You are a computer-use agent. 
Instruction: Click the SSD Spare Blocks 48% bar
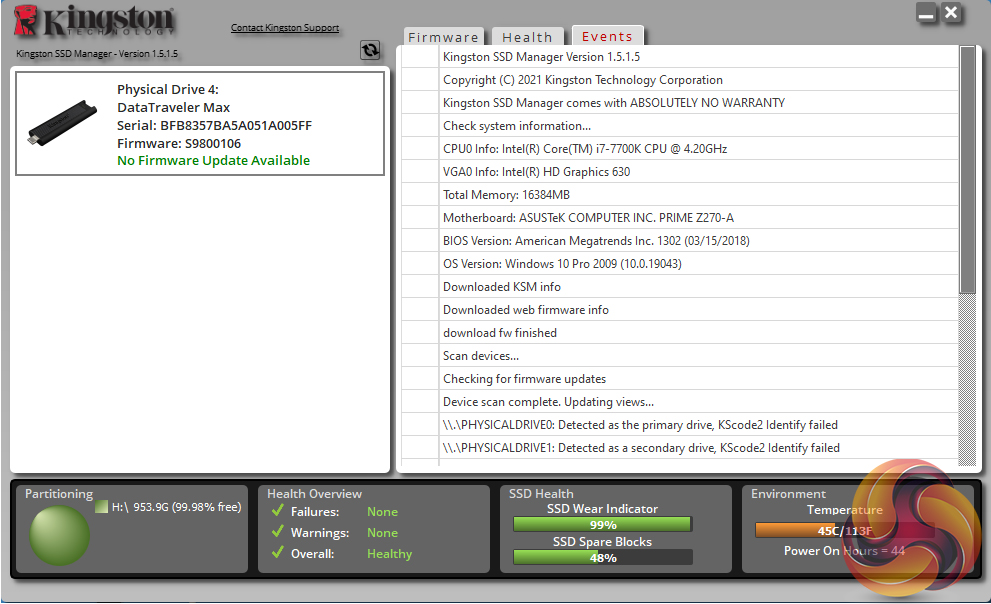pyautogui.click(x=602, y=557)
